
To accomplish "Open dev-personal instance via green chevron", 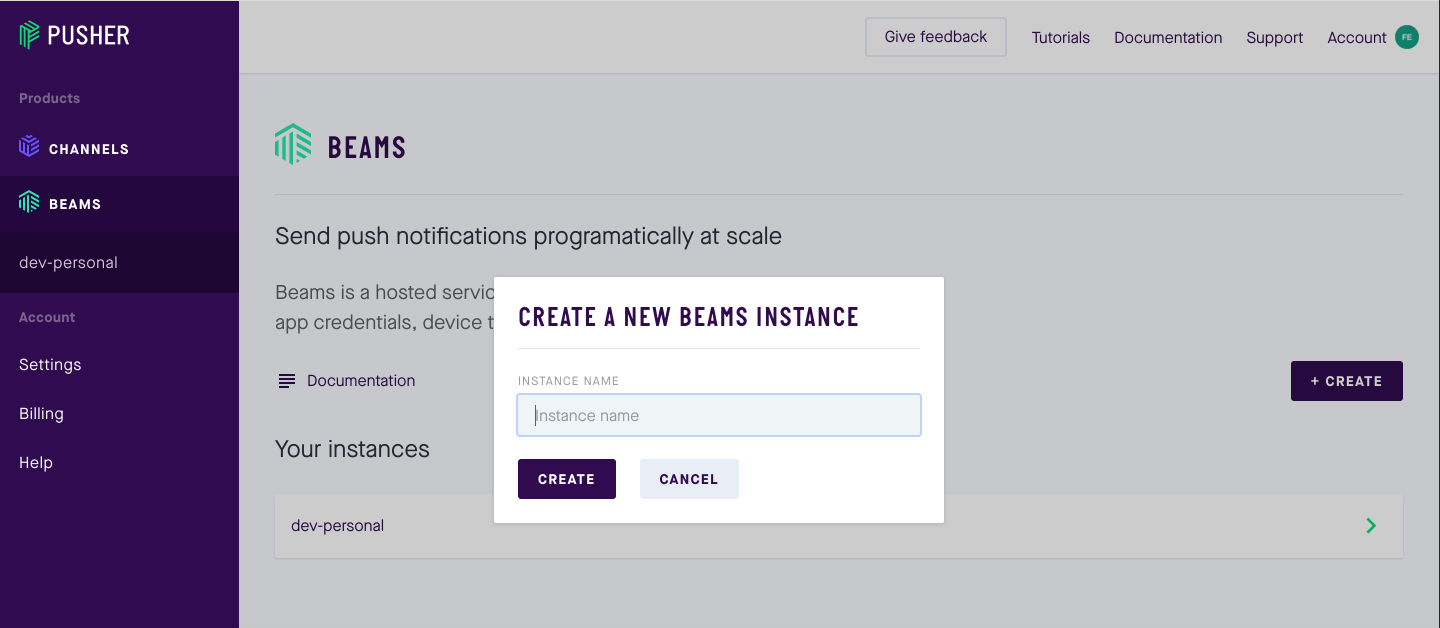I will click(x=1371, y=525).
